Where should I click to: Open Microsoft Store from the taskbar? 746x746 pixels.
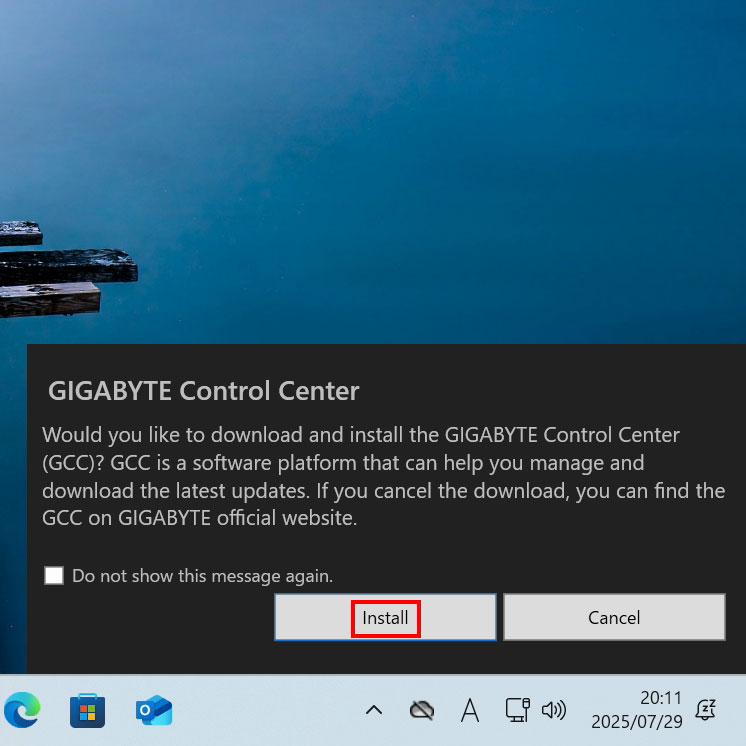click(x=88, y=711)
